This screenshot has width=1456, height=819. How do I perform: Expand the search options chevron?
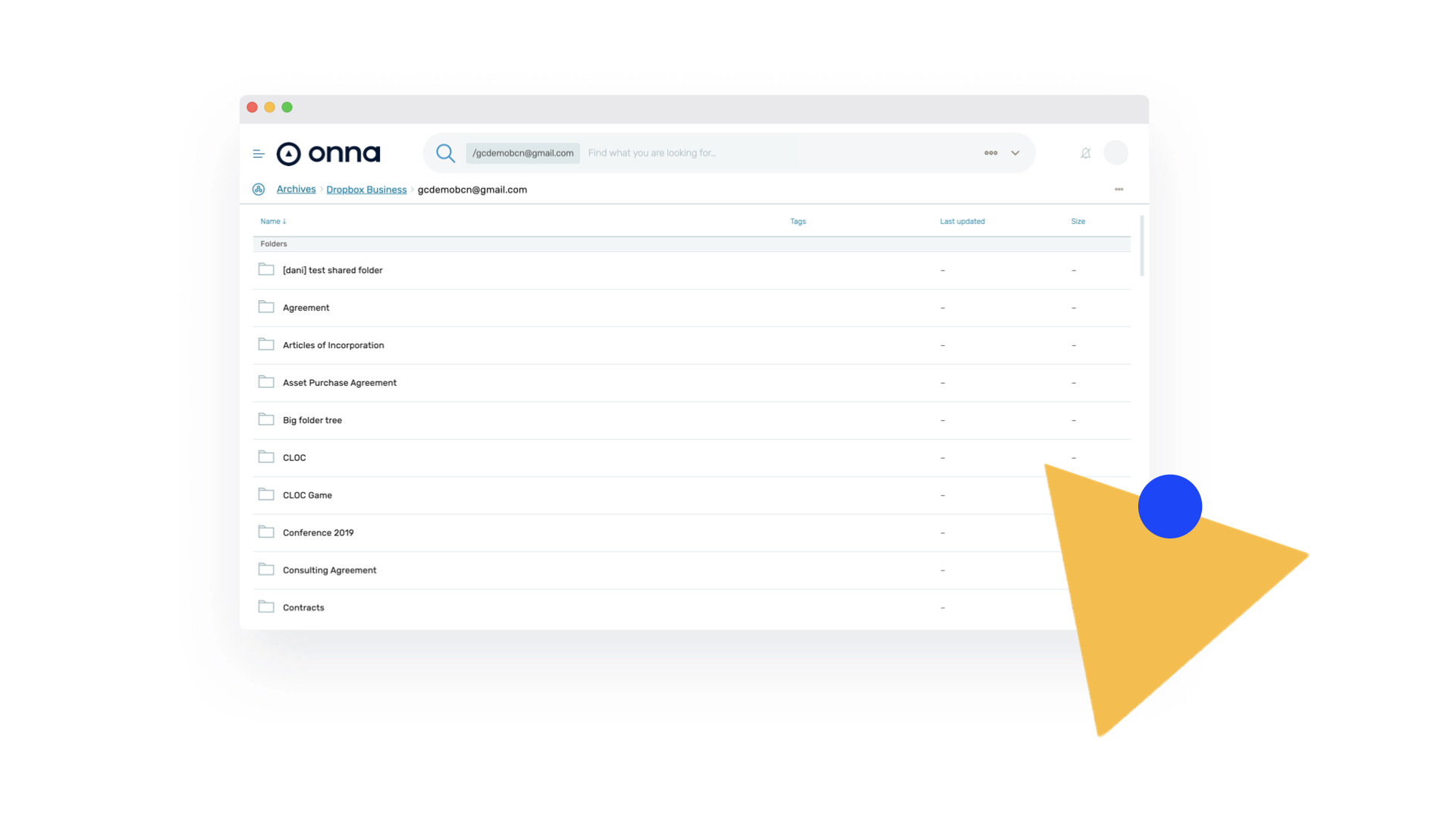1015,152
